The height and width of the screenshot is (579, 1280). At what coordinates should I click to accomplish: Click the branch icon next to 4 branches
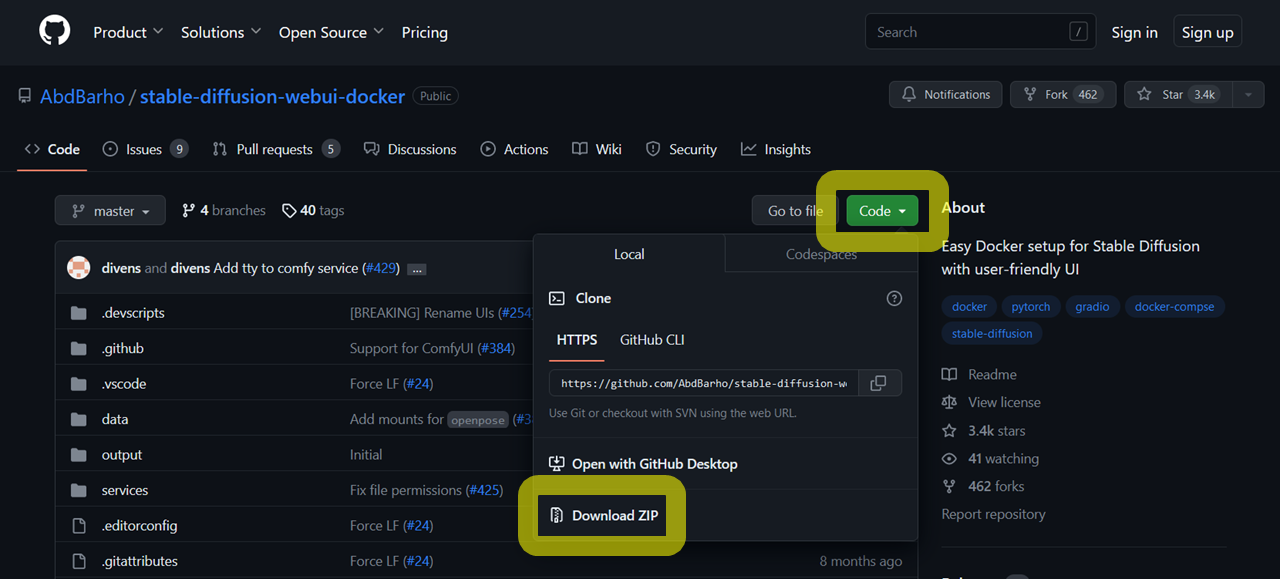(x=188, y=210)
